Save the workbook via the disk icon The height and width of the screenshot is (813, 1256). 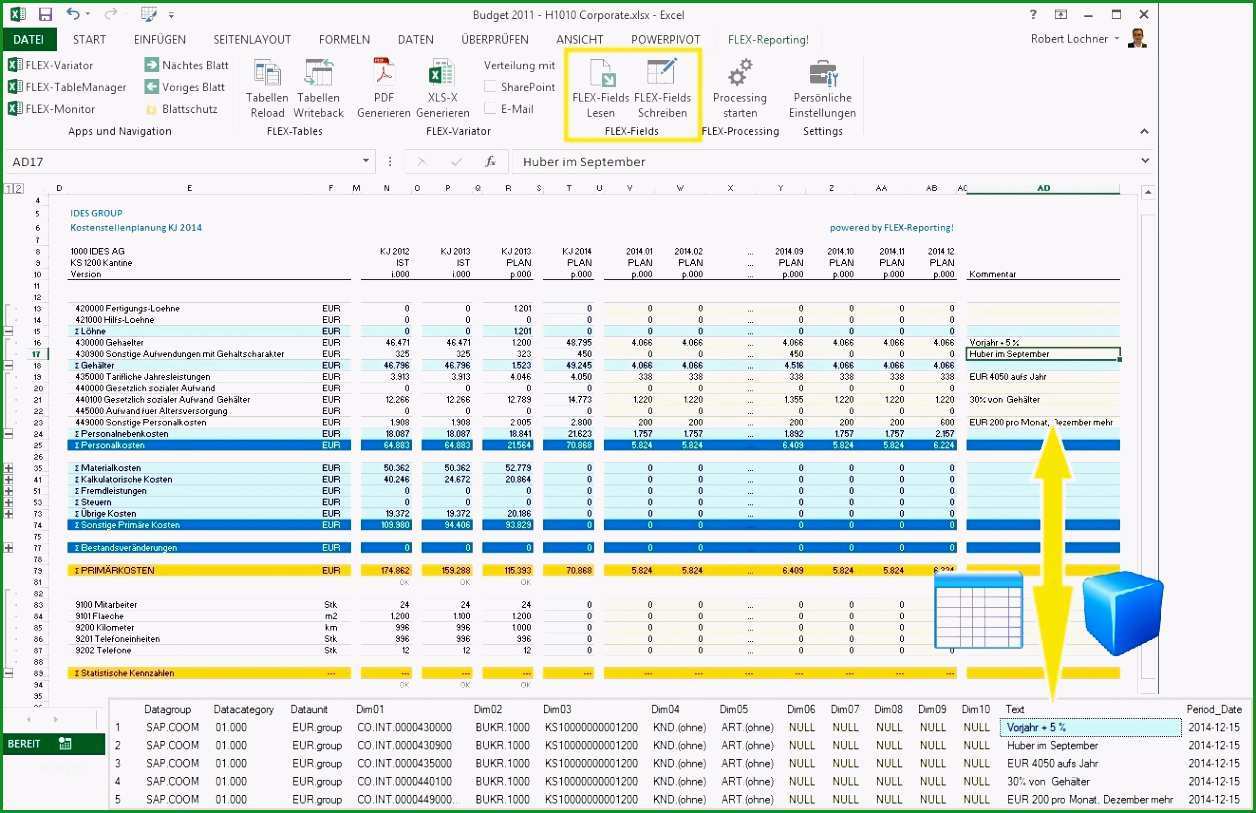[x=45, y=15]
